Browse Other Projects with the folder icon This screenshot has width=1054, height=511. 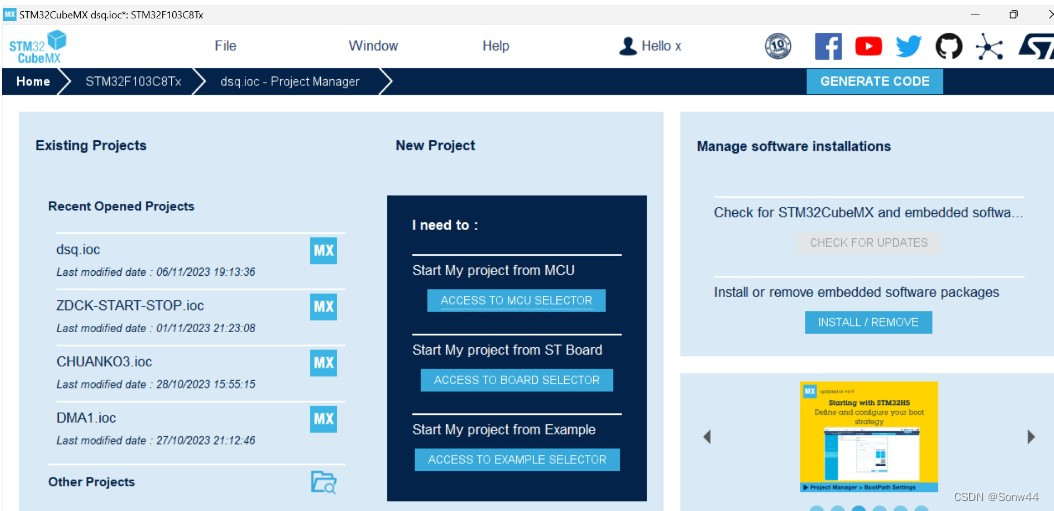323,482
